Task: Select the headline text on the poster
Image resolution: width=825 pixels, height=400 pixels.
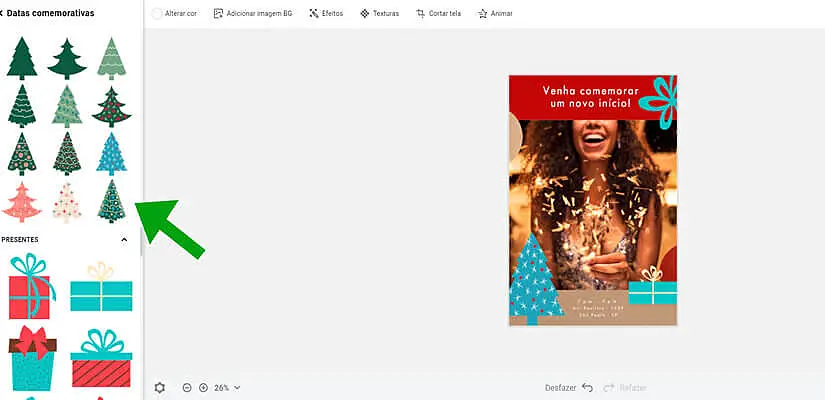Action: (590, 97)
